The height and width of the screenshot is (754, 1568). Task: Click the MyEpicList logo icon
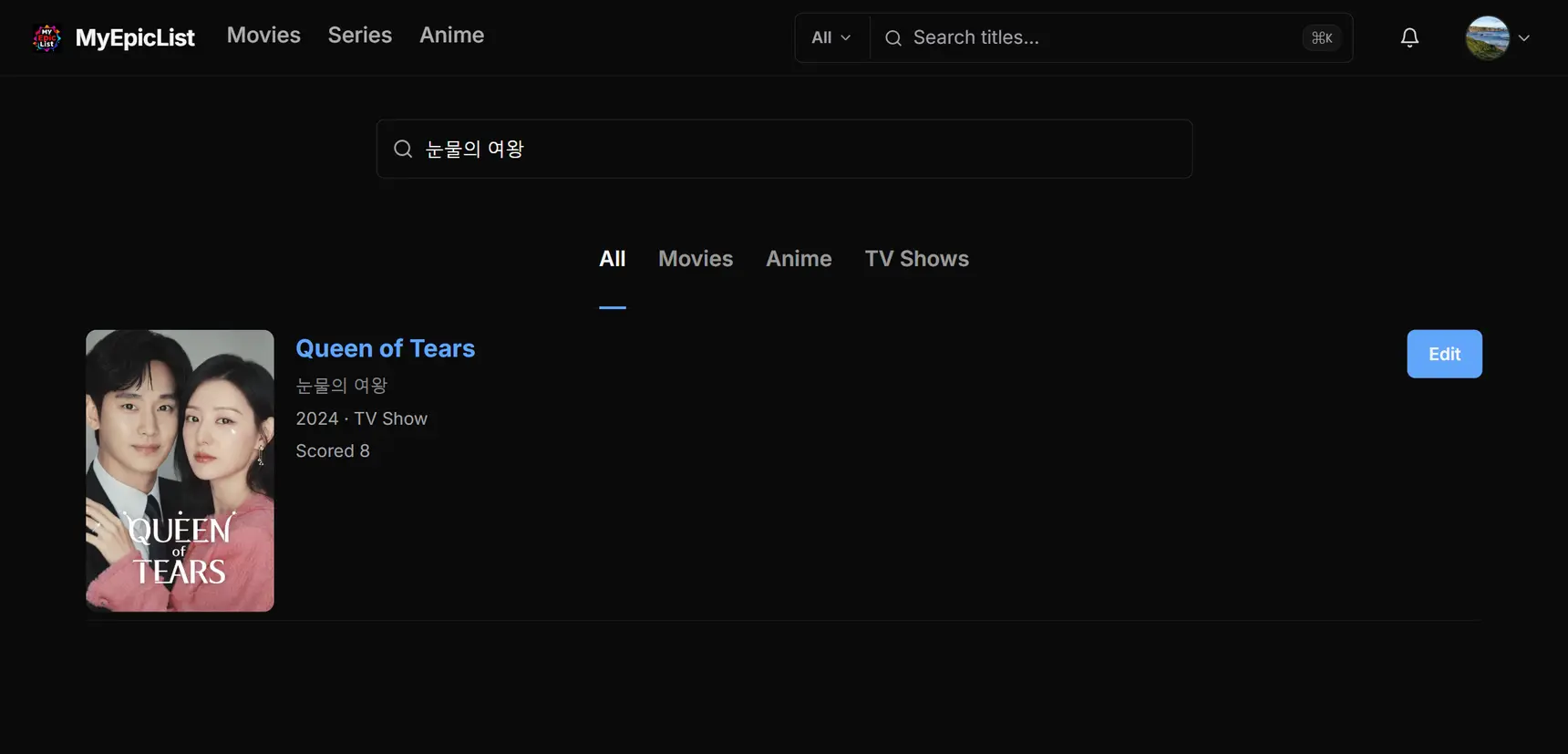(46, 37)
